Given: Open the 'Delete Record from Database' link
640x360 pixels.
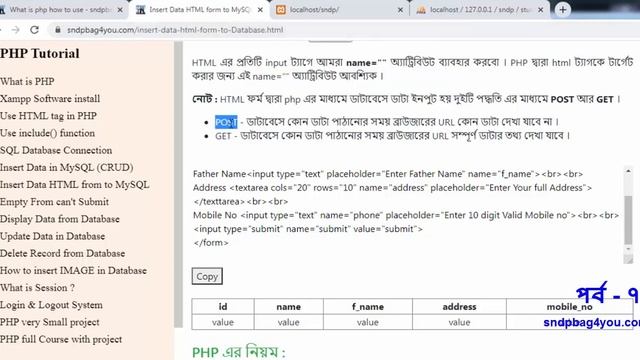Looking at the screenshot, I should [x=62, y=253].
